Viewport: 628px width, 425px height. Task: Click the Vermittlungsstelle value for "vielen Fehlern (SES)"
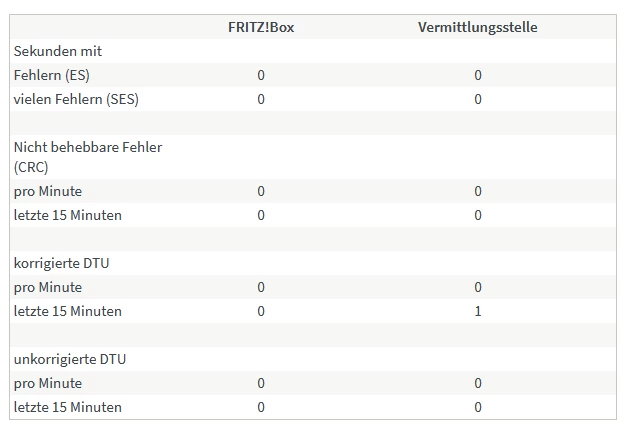(478, 99)
